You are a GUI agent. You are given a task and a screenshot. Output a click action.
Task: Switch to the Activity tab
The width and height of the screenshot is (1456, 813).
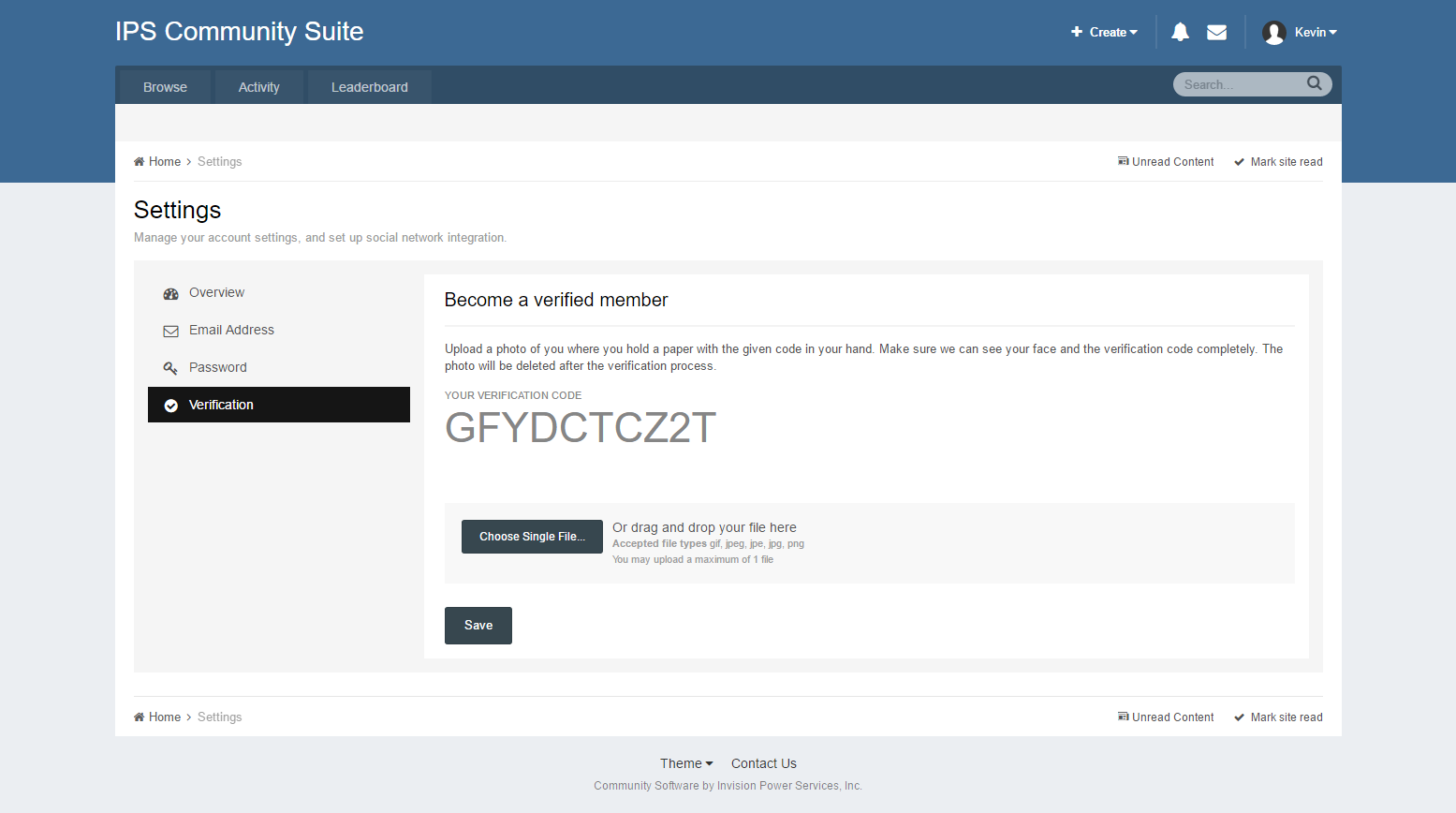point(258,86)
